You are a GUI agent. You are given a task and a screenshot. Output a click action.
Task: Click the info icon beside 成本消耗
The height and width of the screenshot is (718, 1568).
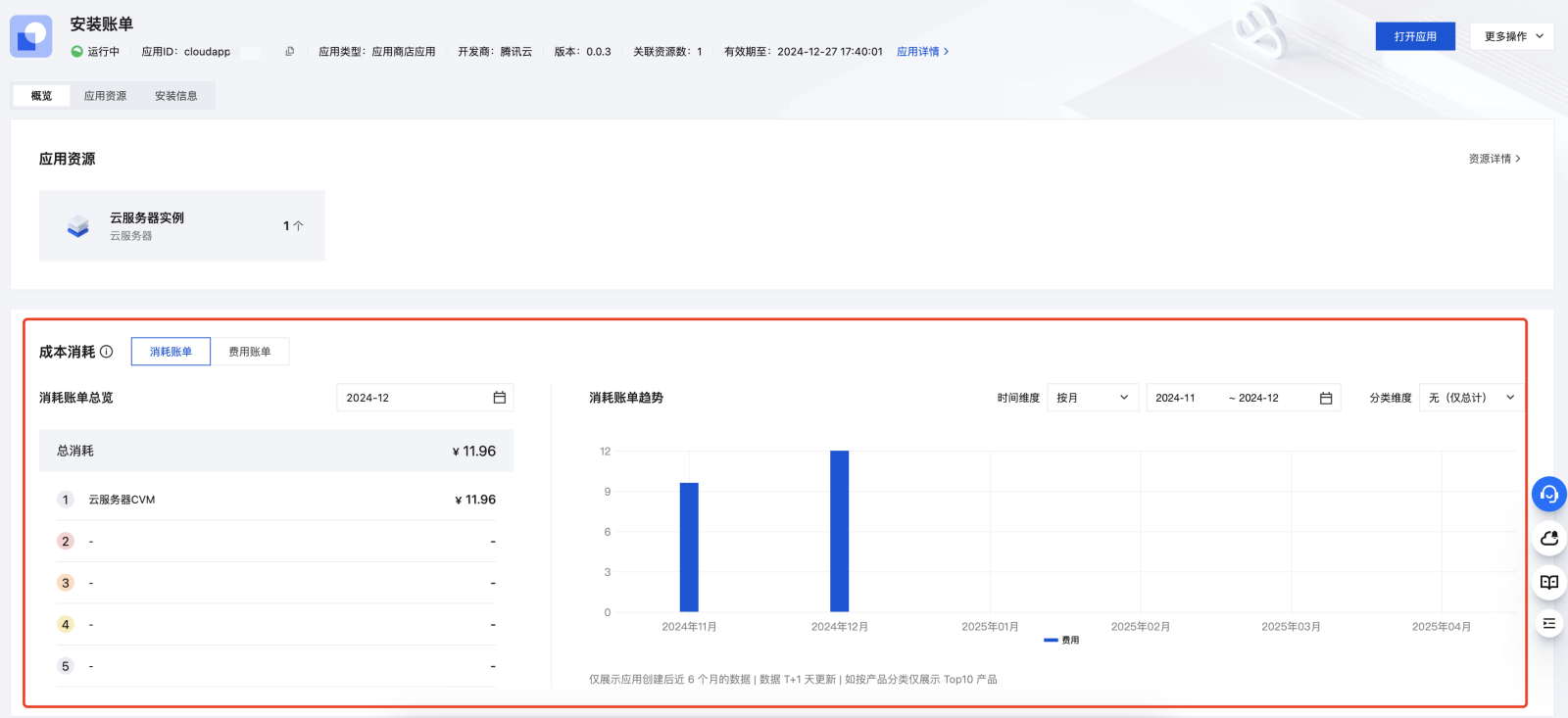pos(107,352)
